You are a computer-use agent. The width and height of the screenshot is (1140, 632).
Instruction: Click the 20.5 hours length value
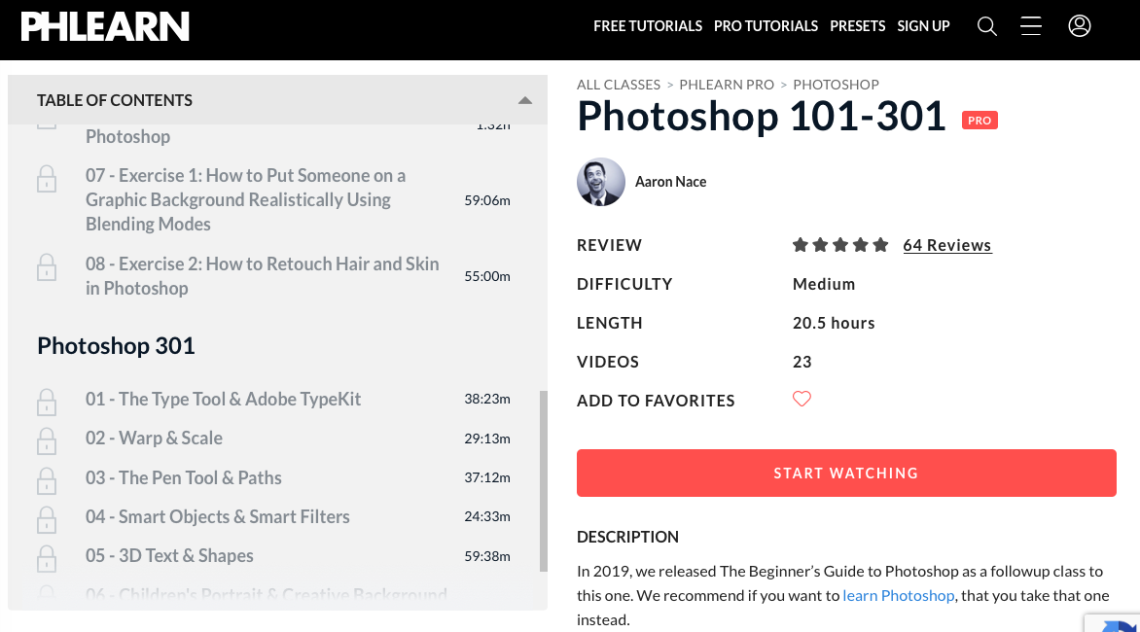pyautogui.click(x=834, y=323)
